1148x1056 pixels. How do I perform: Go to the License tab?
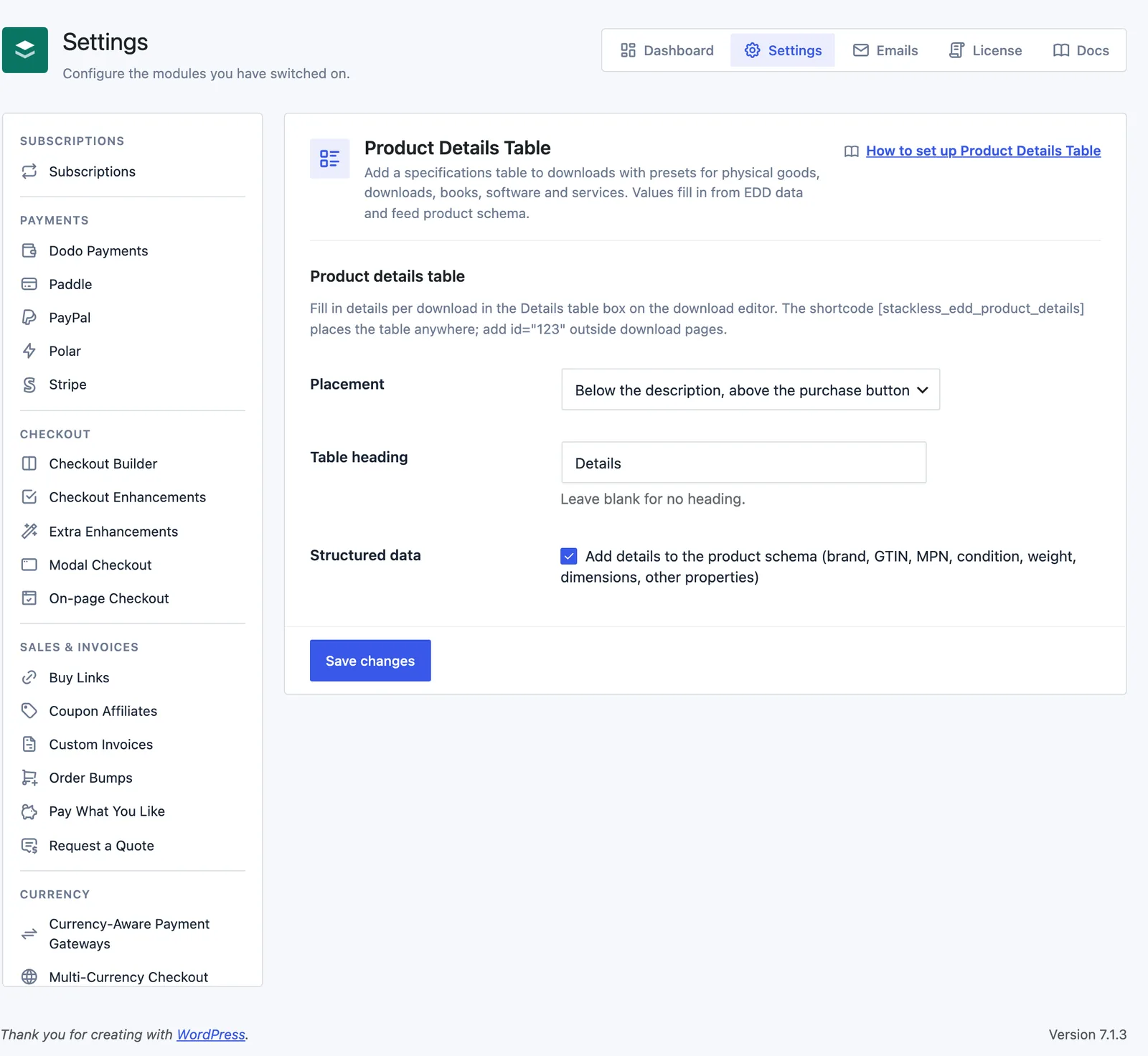click(985, 50)
